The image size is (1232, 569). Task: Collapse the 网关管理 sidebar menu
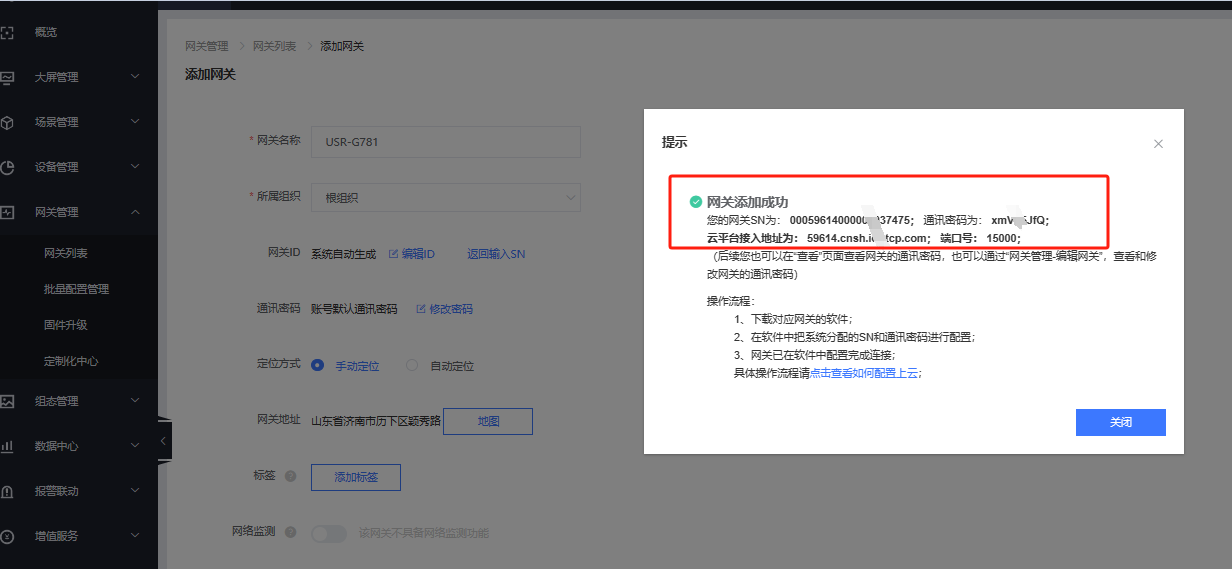pyautogui.click(x=136, y=212)
